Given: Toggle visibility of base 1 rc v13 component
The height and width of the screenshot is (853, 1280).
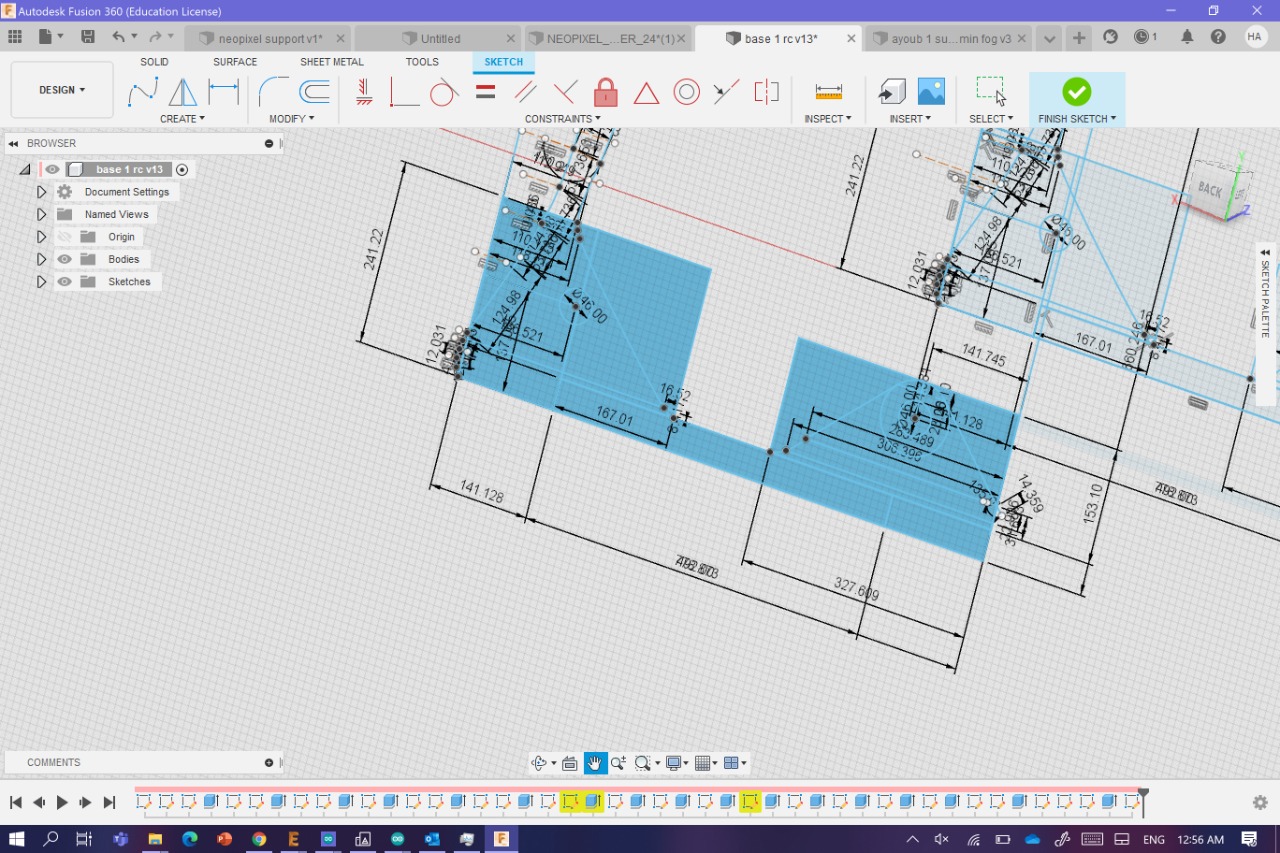Looking at the screenshot, I should (x=52, y=170).
